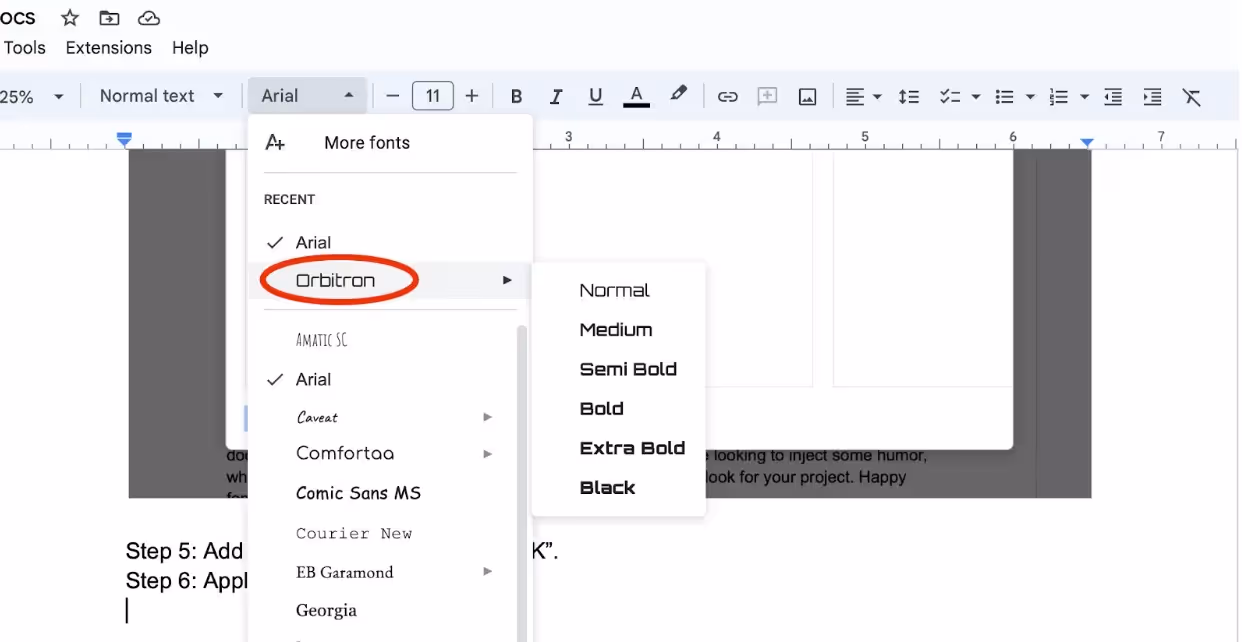Open the Tools menu
1242x642 pixels.
(25, 47)
